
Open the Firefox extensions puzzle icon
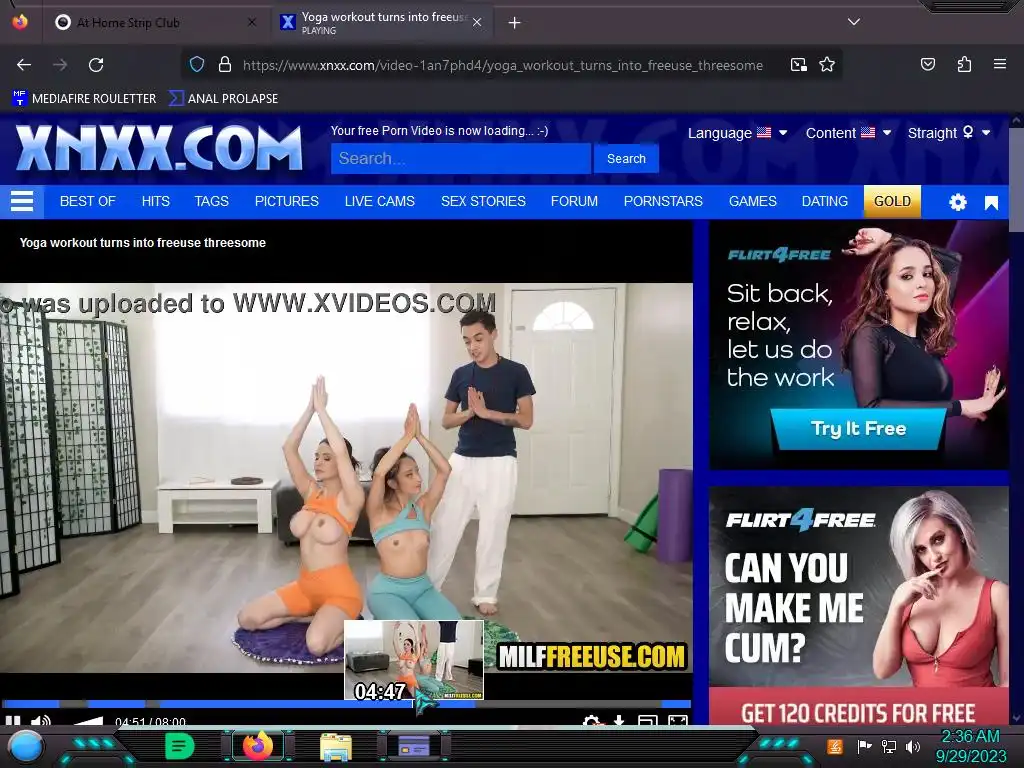(964, 64)
